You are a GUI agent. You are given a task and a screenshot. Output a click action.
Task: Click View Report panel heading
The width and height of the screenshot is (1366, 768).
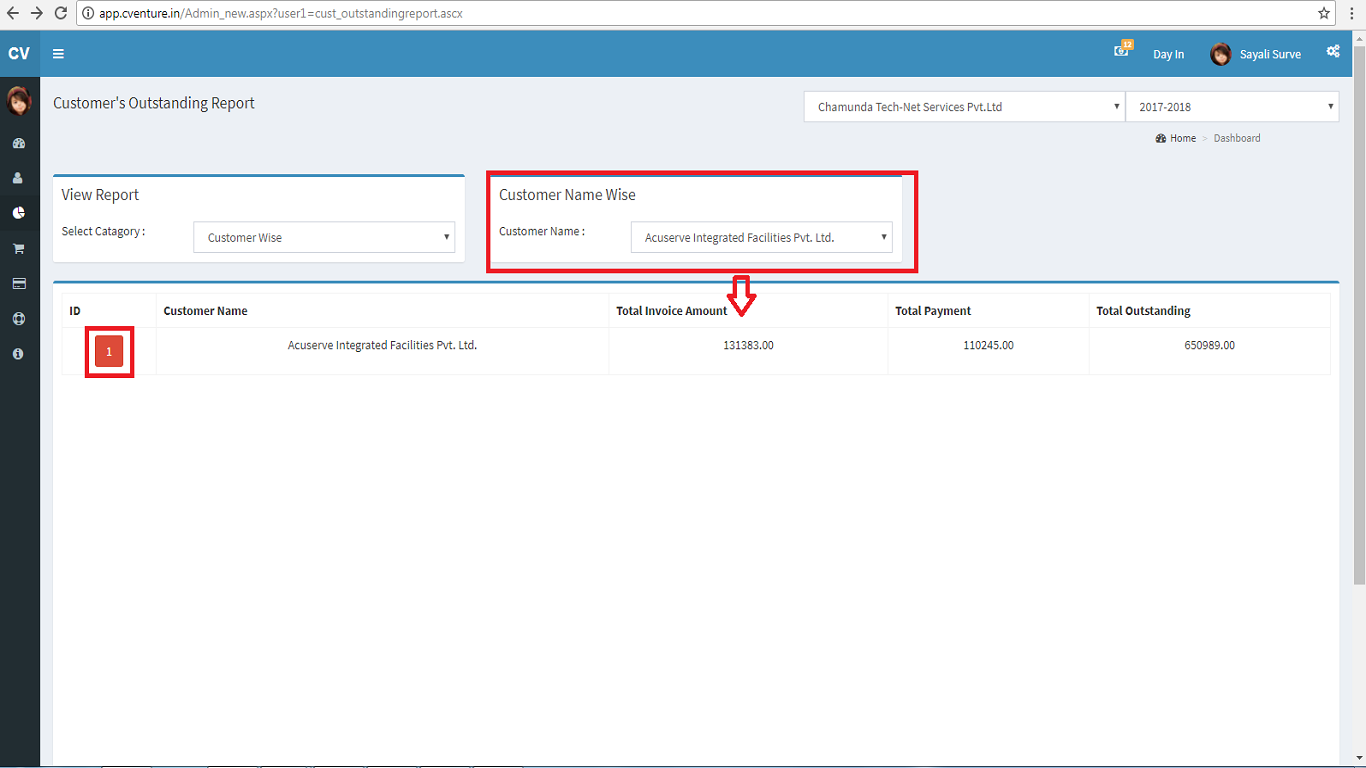(x=100, y=195)
